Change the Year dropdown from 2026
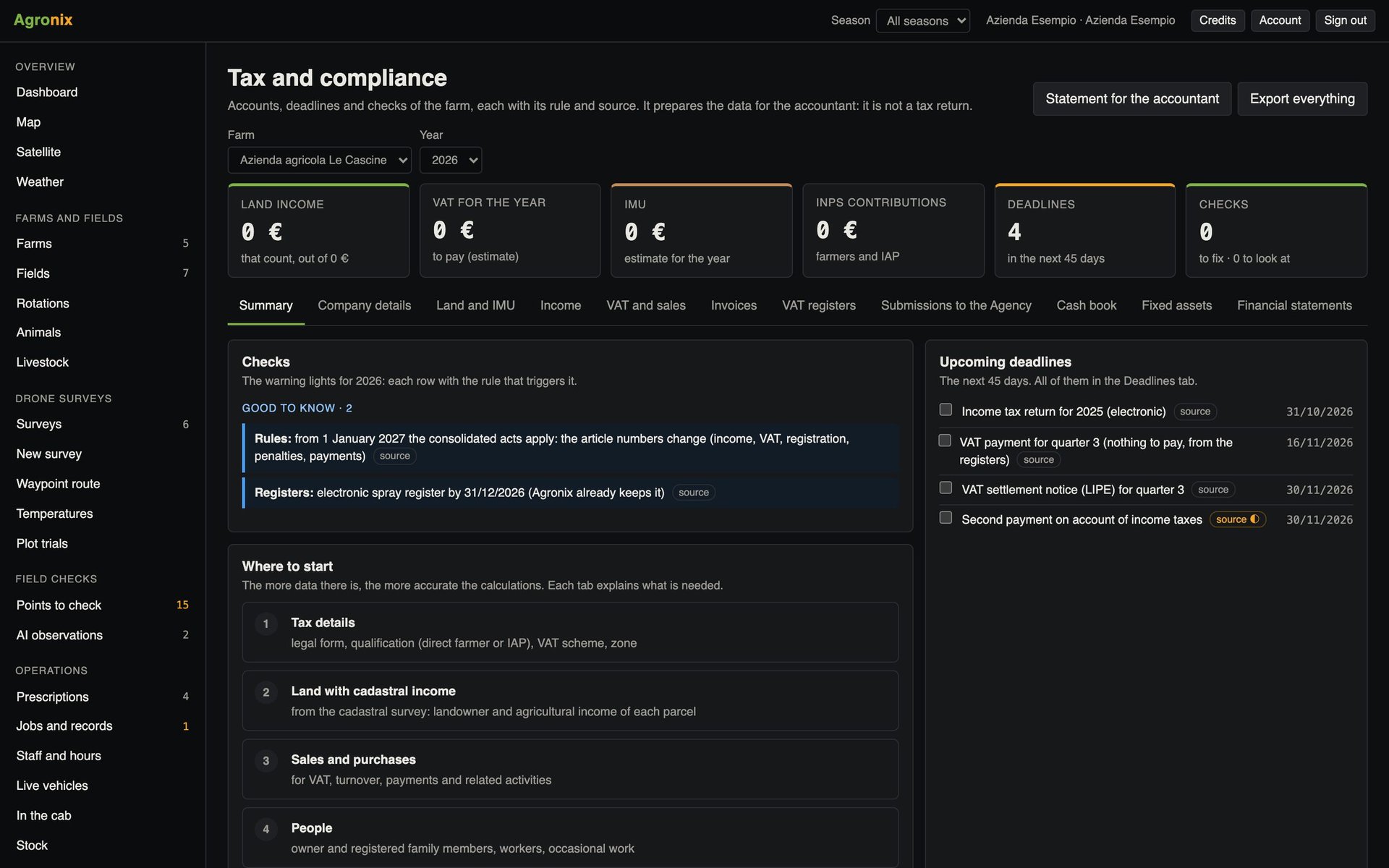 pyautogui.click(x=450, y=160)
